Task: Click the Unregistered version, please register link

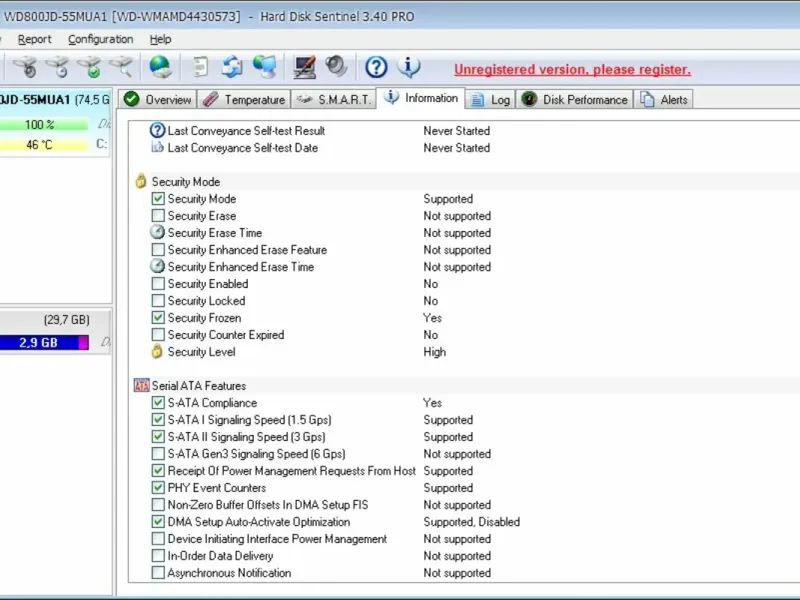Action: point(572,69)
